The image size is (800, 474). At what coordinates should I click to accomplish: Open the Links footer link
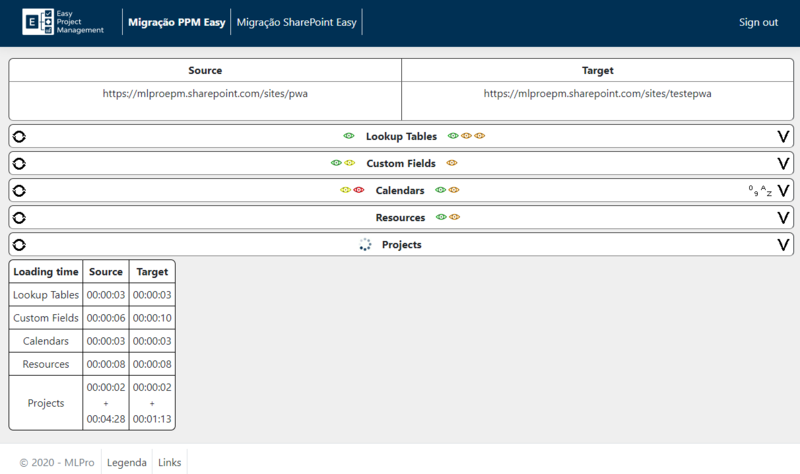tap(169, 462)
